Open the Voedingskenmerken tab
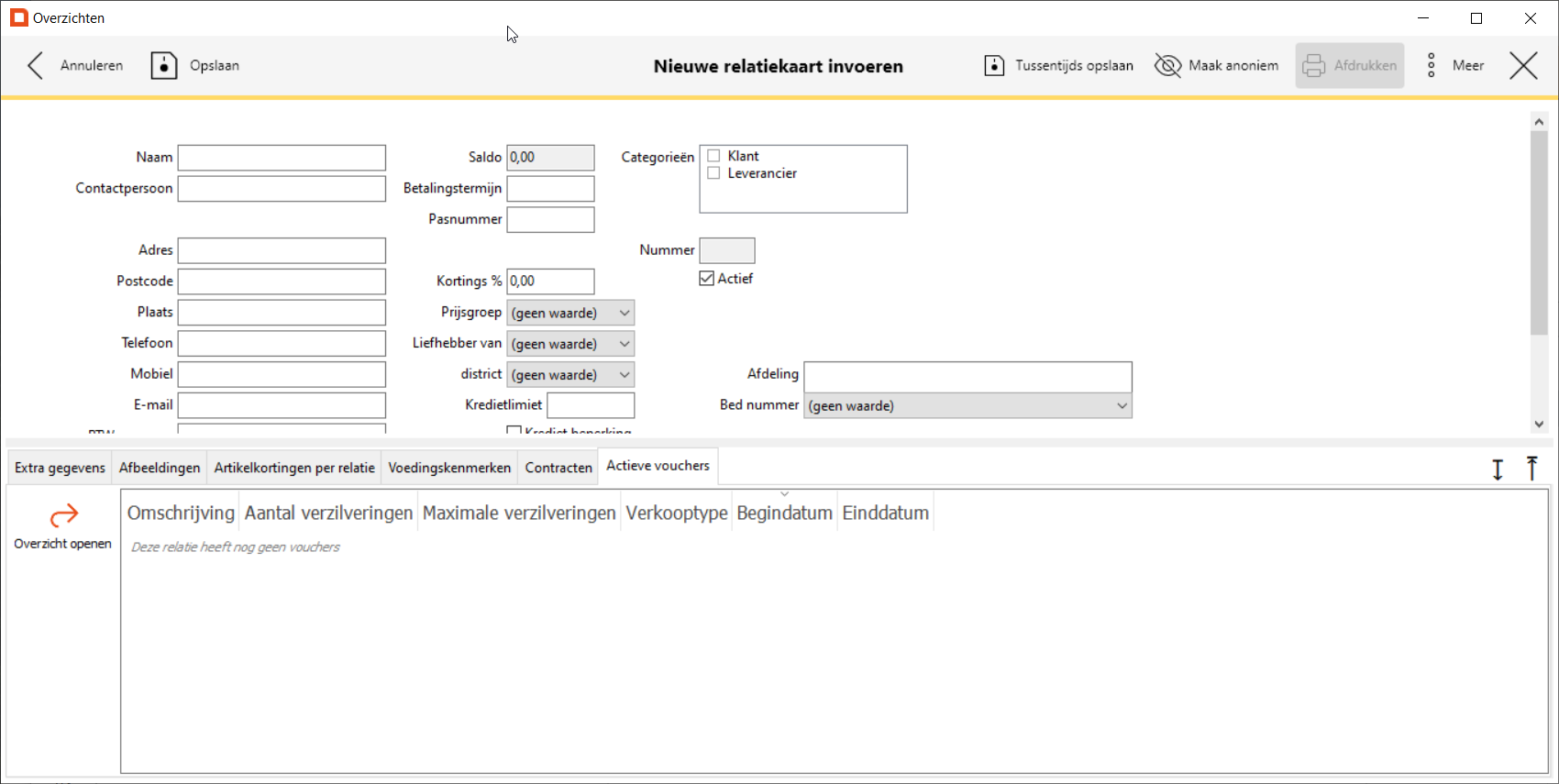Viewport: 1559px width, 784px height. pyautogui.click(x=449, y=468)
